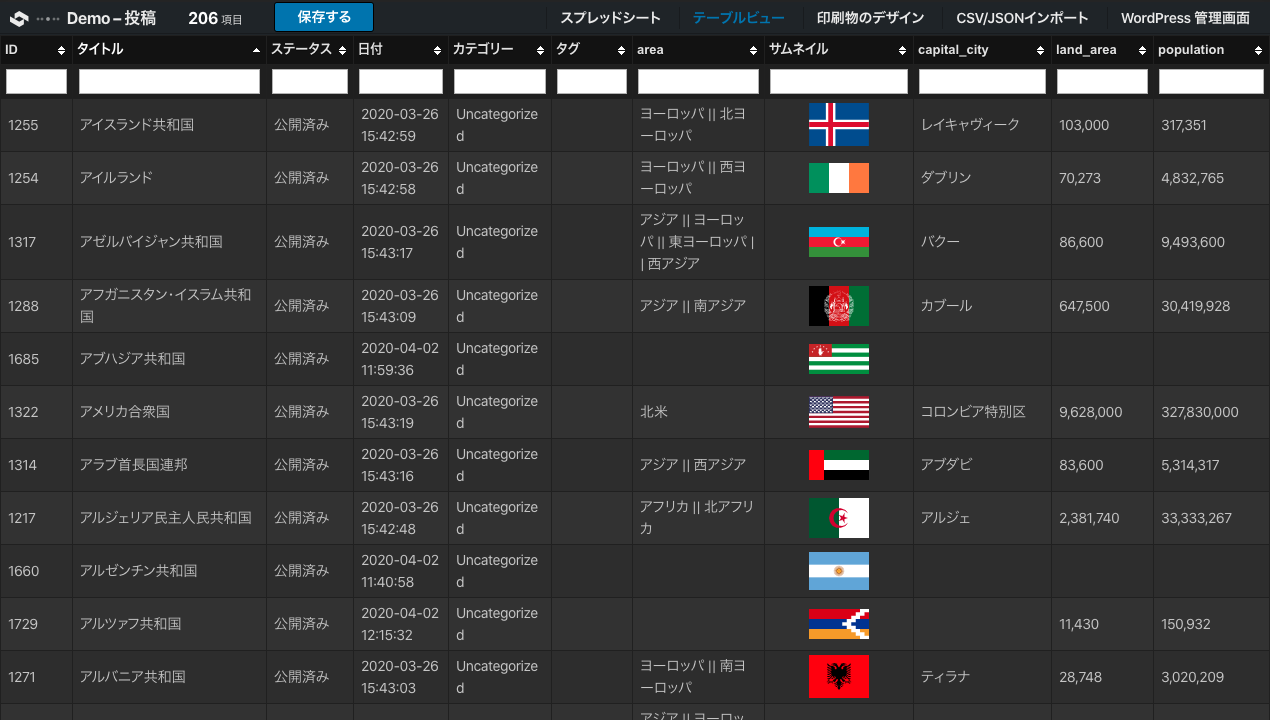
Task: Click the app logo icon beside Demo
Action: point(19,18)
